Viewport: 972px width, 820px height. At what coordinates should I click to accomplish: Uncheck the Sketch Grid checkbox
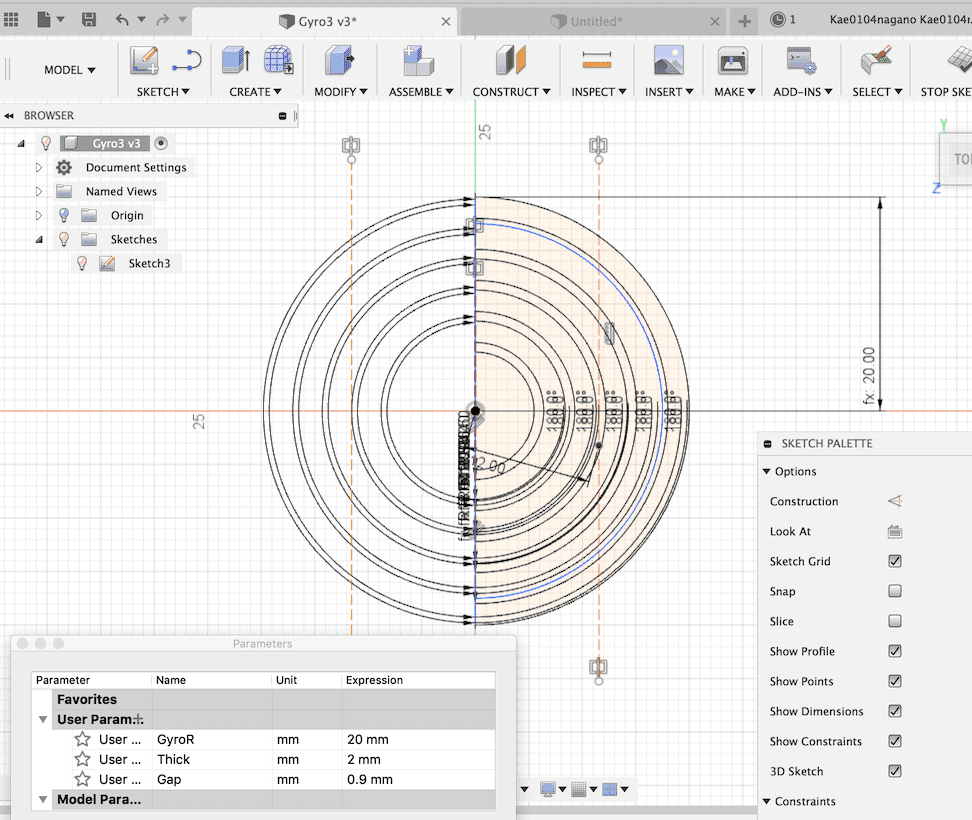[x=895, y=561]
